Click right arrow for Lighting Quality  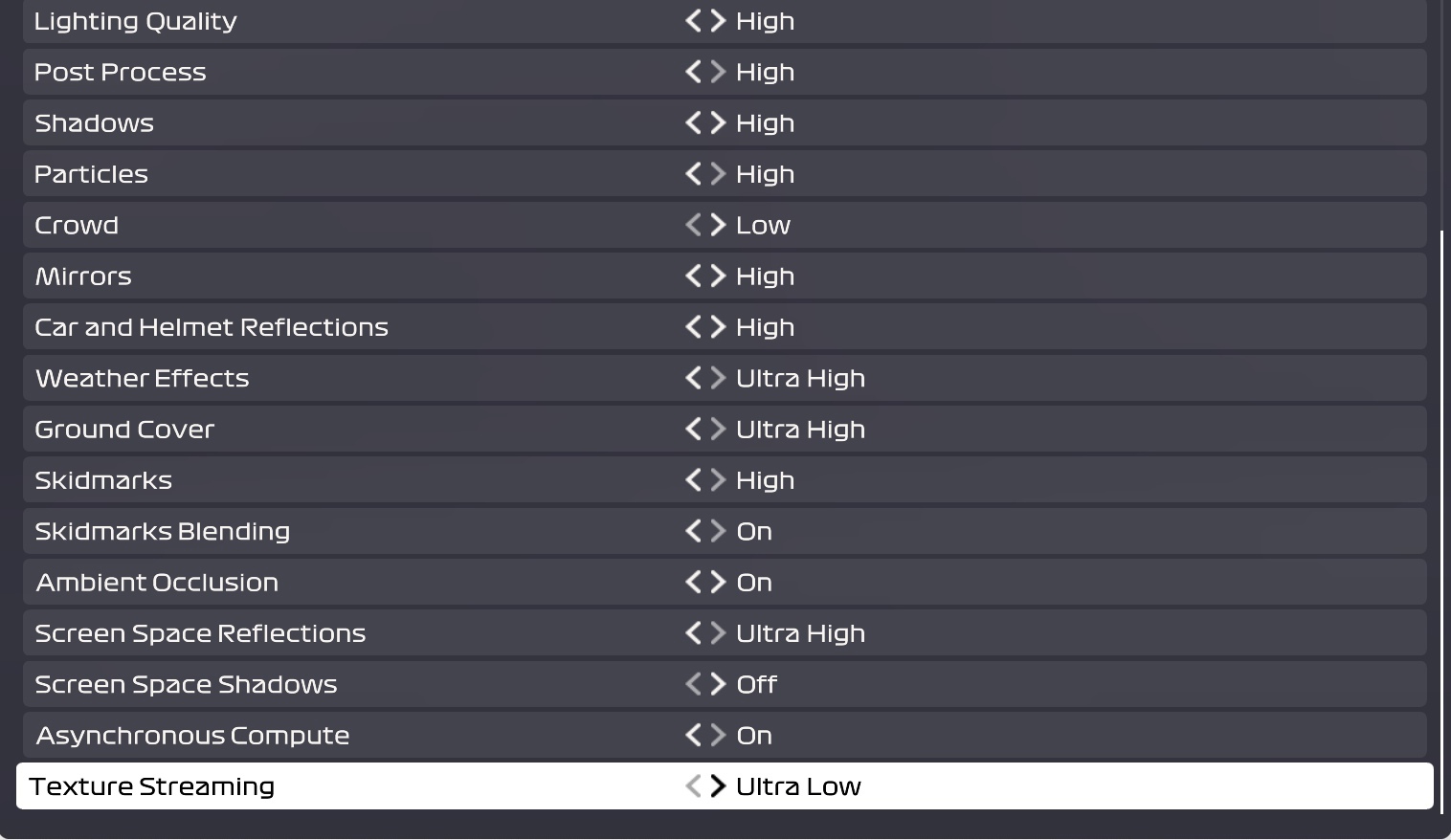[x=718, y=21]
